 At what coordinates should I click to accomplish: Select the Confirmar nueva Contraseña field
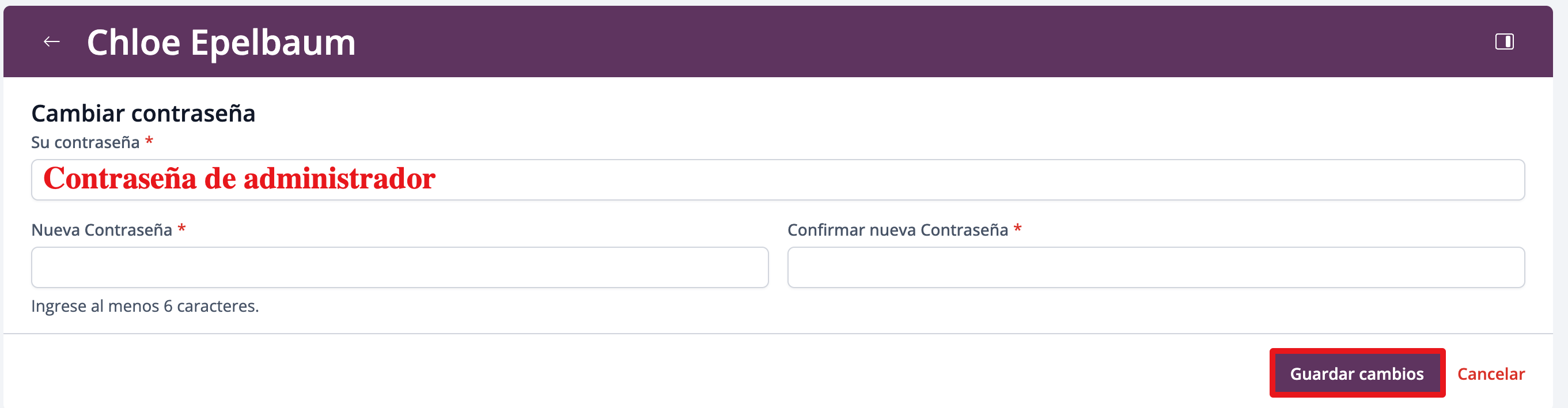(x=1156, y=267)
